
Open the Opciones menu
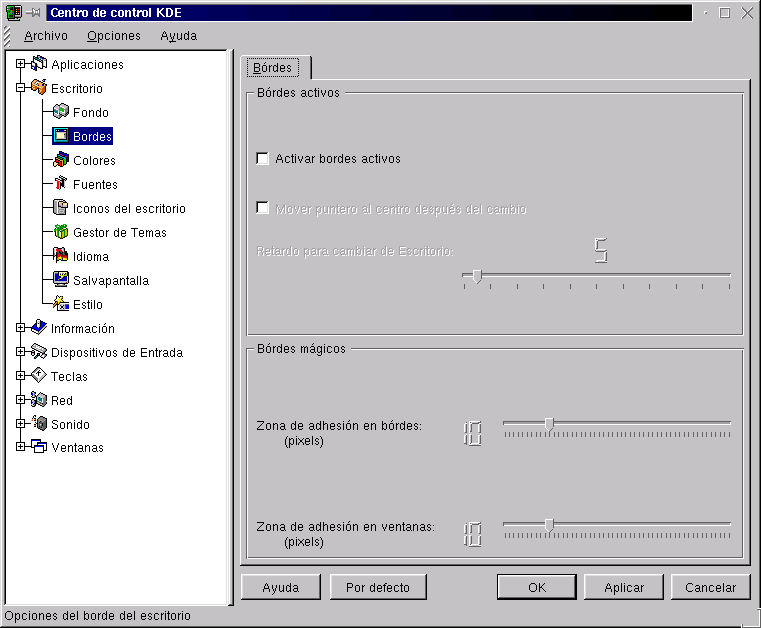click(x=113, y=35)
